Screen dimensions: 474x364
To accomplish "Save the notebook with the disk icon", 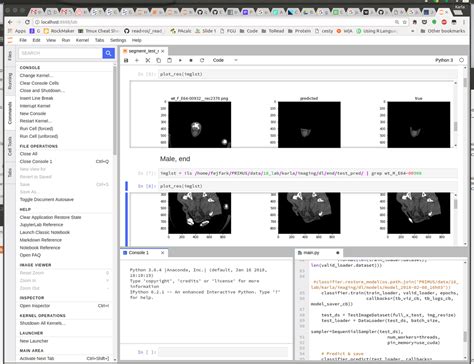I will tap(126, 60).
